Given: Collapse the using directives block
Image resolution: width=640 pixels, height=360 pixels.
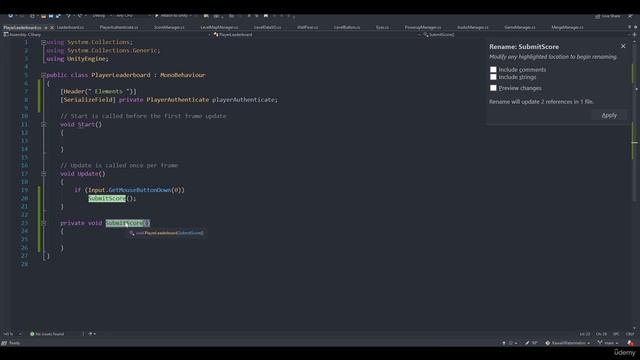Looking at the screenshot, I should [43, 42].
